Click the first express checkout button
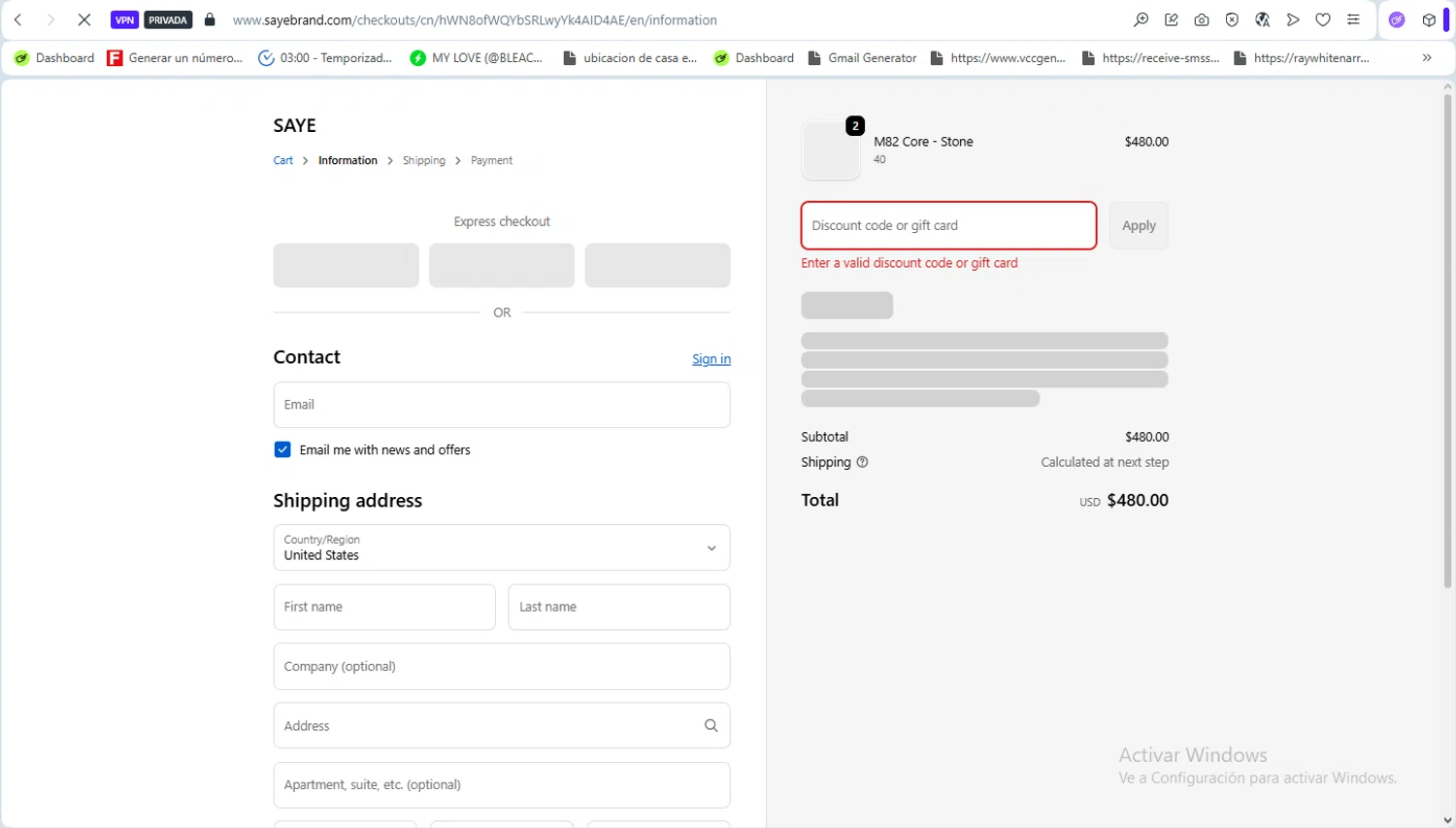This screenshot has width=1456, height=828. tap(346, 265)
